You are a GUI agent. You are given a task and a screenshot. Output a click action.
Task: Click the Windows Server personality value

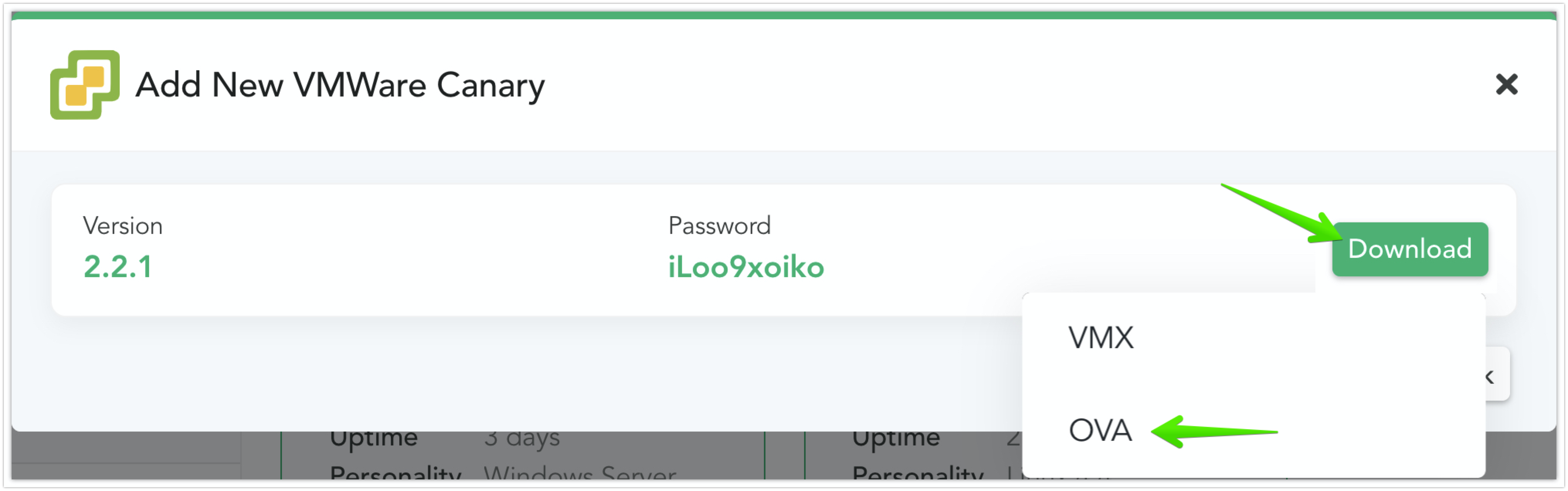pyautogui.click(x=579, y=473)
